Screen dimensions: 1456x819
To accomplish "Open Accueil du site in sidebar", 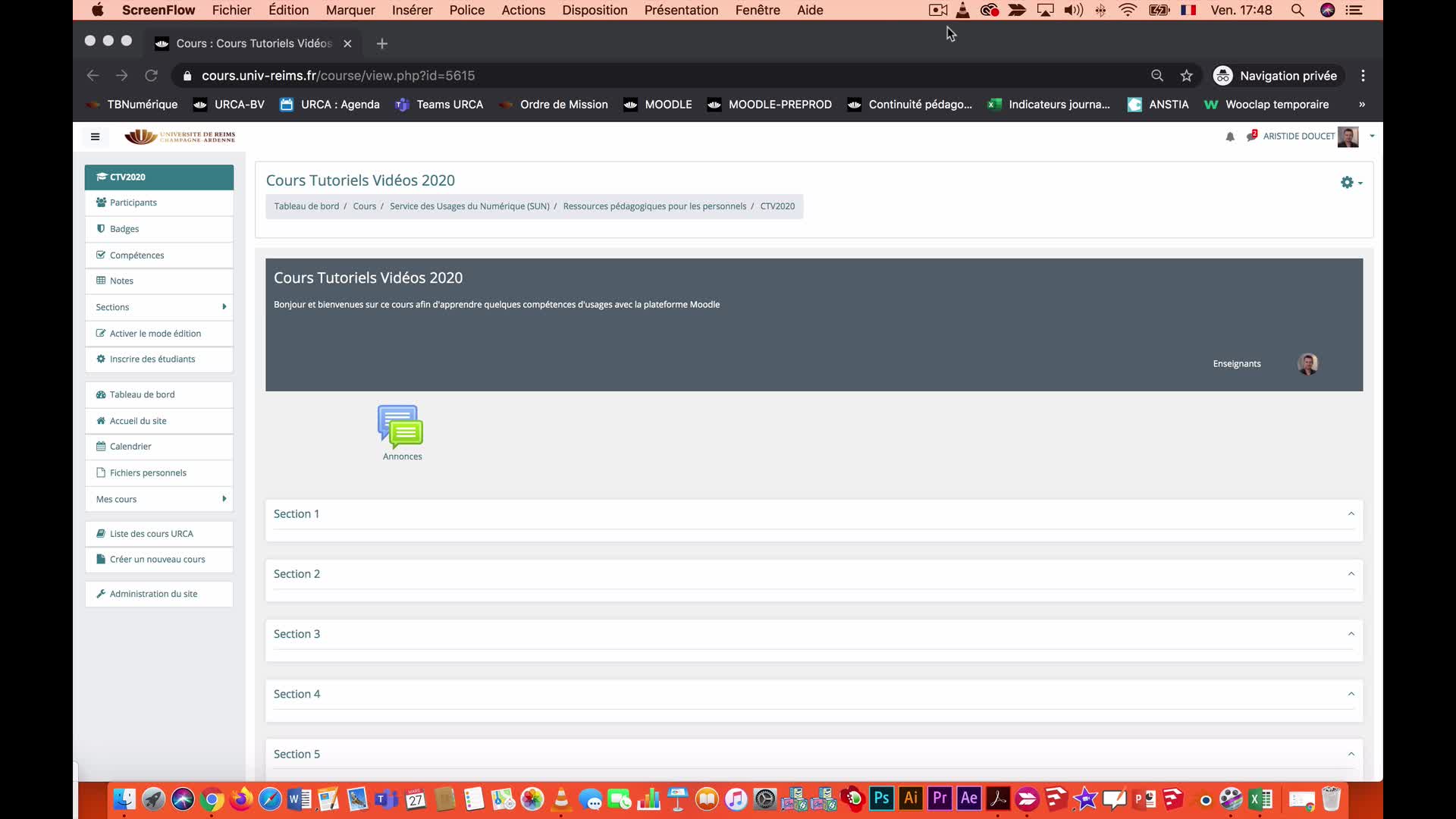I will coord(159,421).
